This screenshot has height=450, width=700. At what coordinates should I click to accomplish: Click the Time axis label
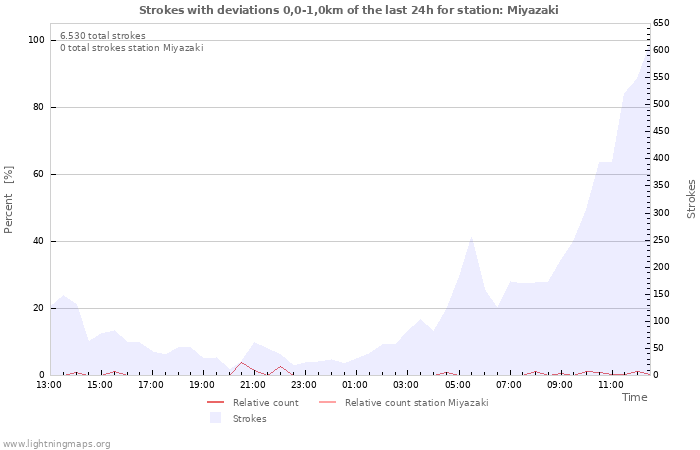(634, 397)
